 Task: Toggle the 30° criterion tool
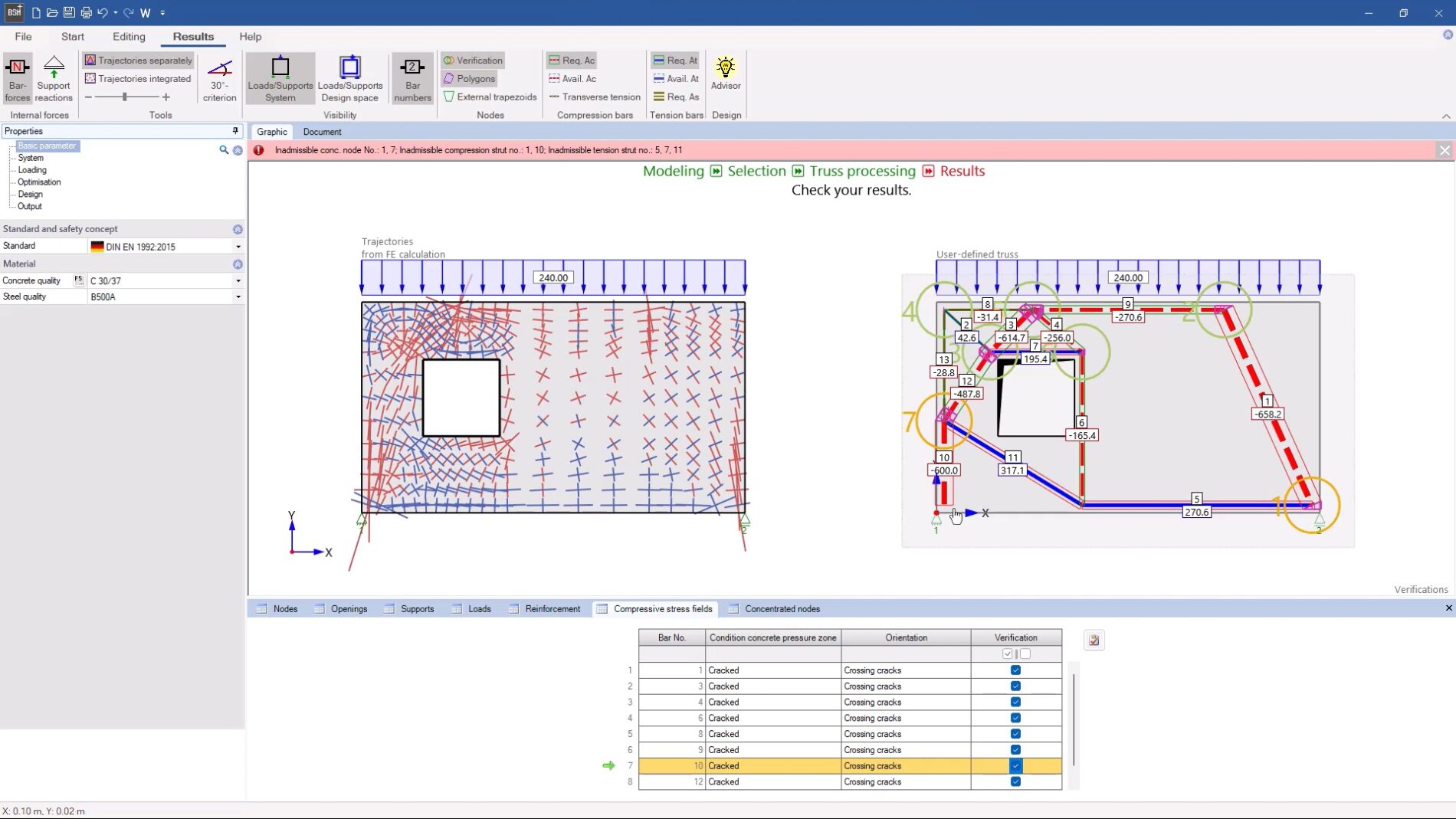219,77
